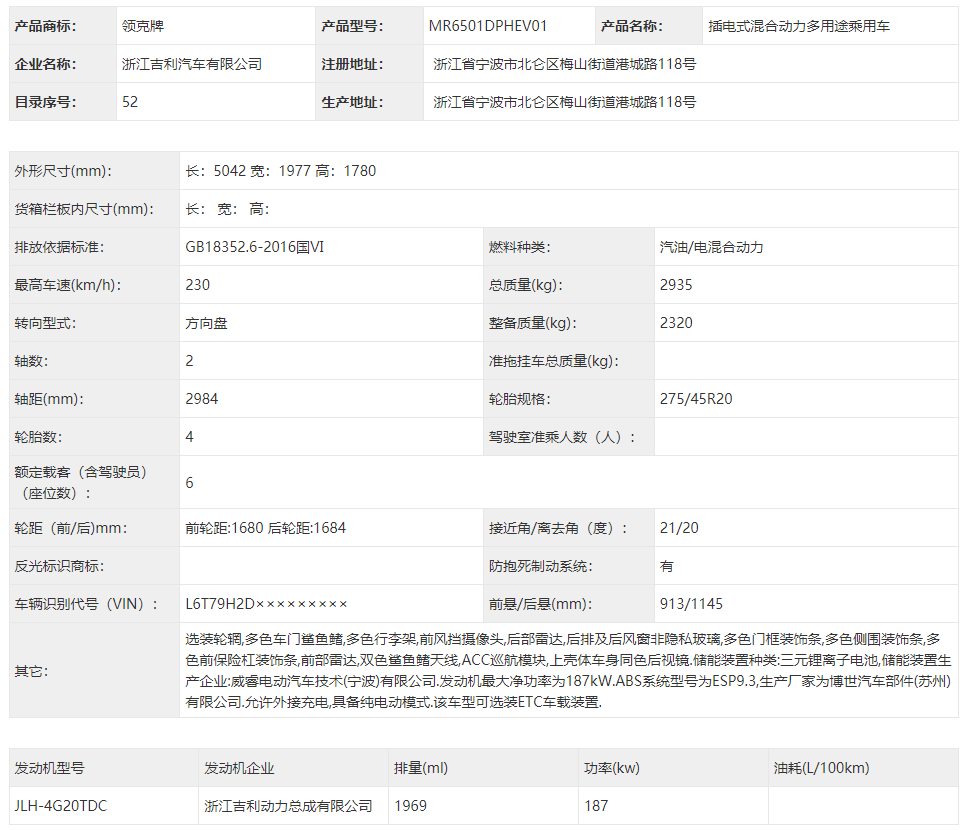Screen dimensions: 965x831
Task: Click the 整备质量(kg) label
Action: (x=532, y=323)
